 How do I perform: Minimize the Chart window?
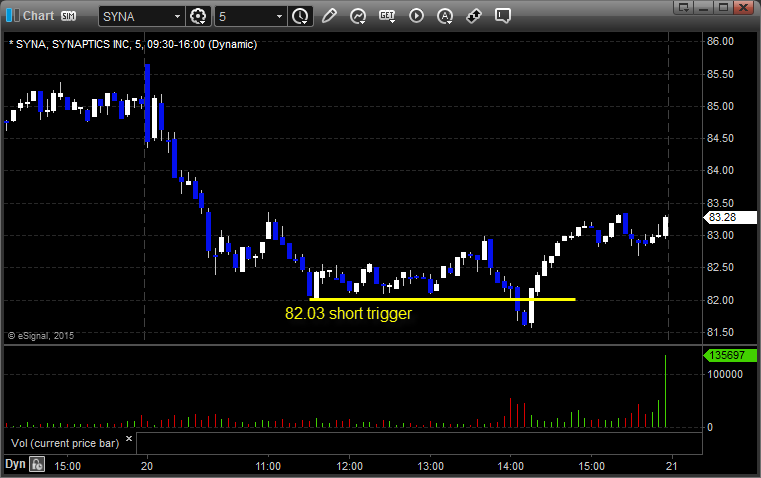point(703,7)
